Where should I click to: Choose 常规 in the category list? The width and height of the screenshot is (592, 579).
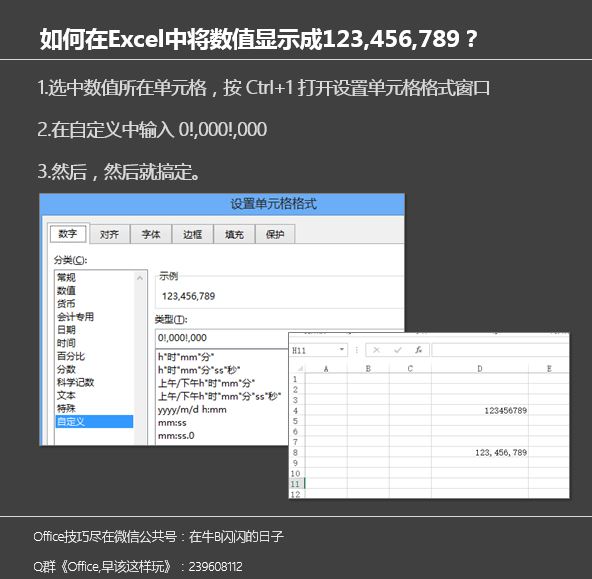click(x=94, y=277)
